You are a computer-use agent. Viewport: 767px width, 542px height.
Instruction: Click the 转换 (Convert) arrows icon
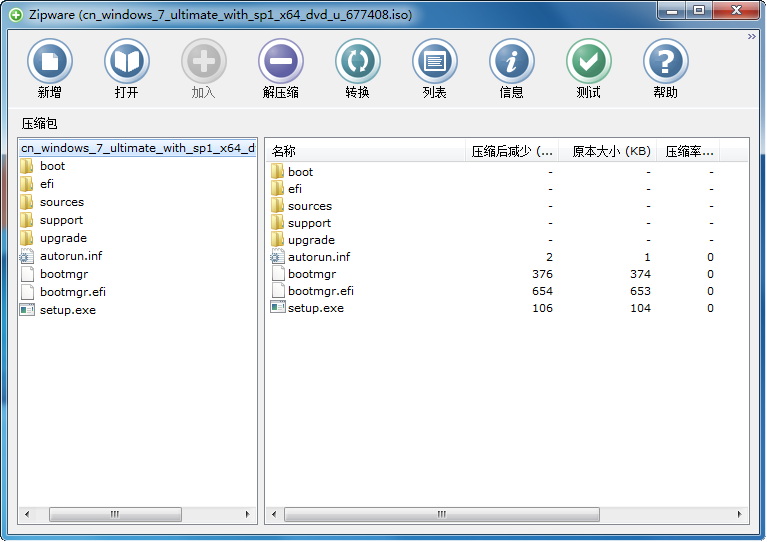pyautogui.click(x=358, y=62)
